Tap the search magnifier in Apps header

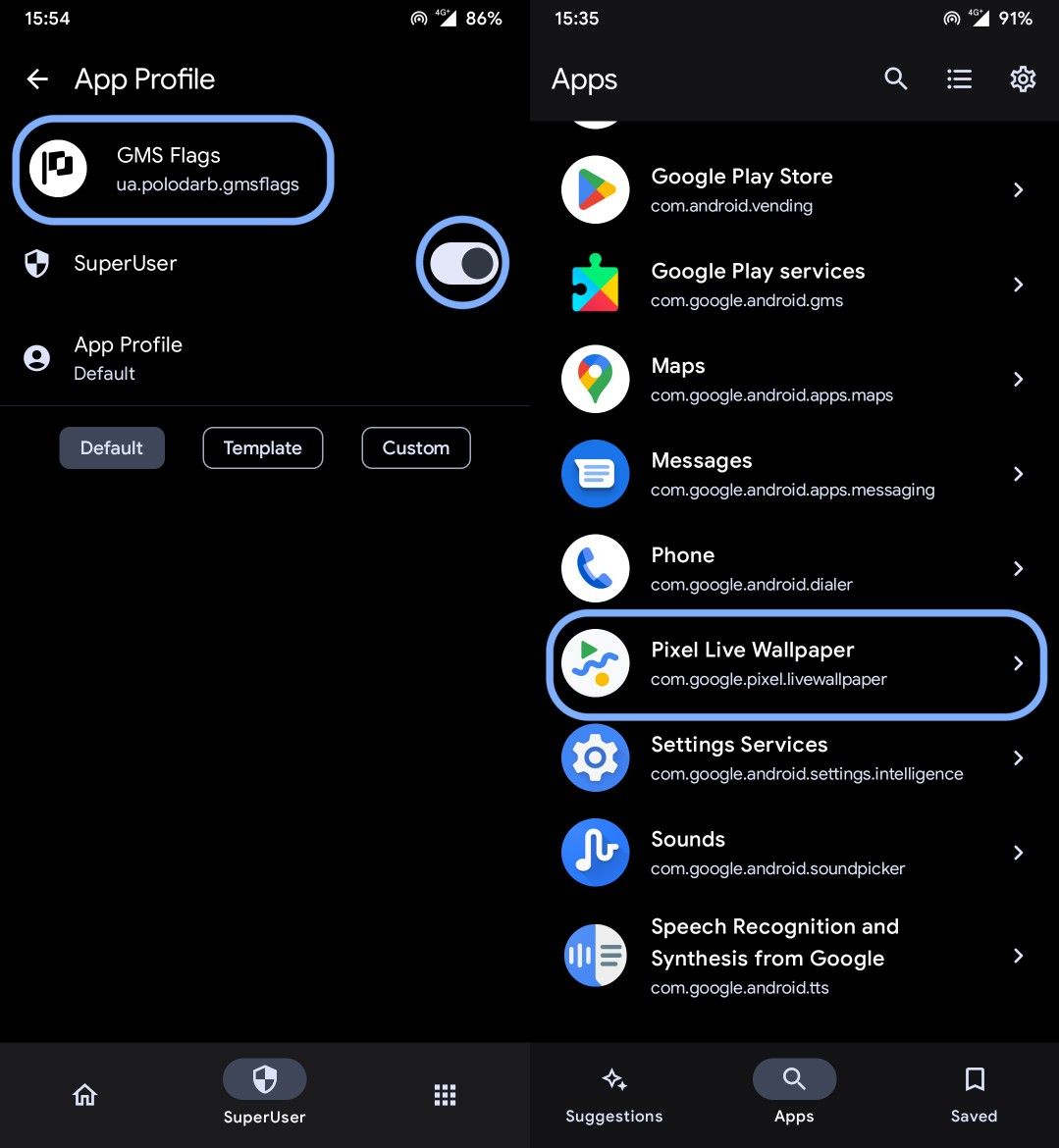click(896, 78)
